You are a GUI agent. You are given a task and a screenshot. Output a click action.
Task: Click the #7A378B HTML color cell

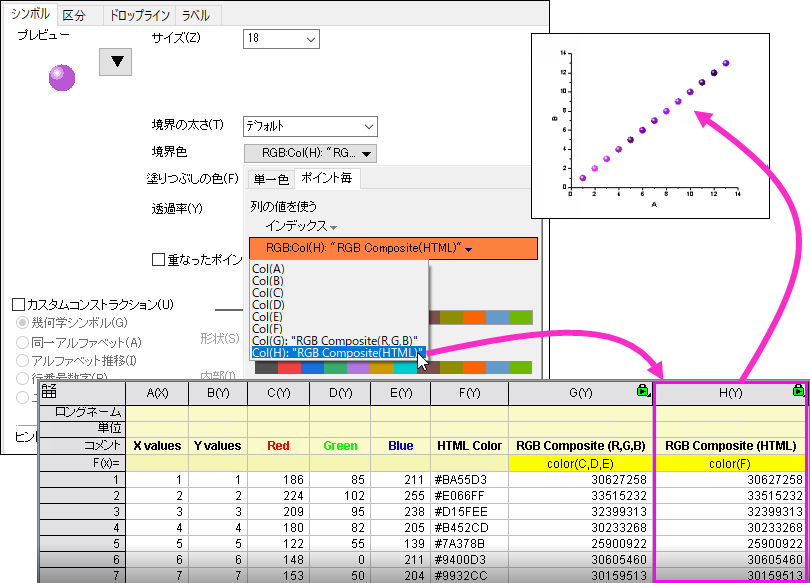pyautogui.click(x=469, y=544)
